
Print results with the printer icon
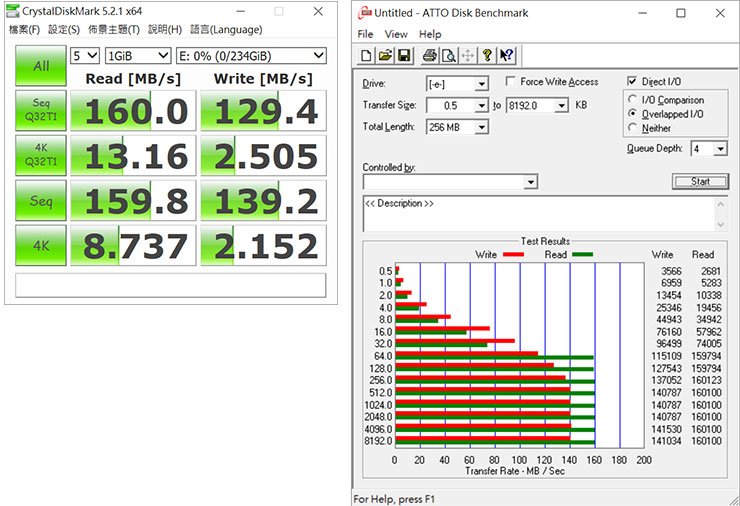(430, 55)
